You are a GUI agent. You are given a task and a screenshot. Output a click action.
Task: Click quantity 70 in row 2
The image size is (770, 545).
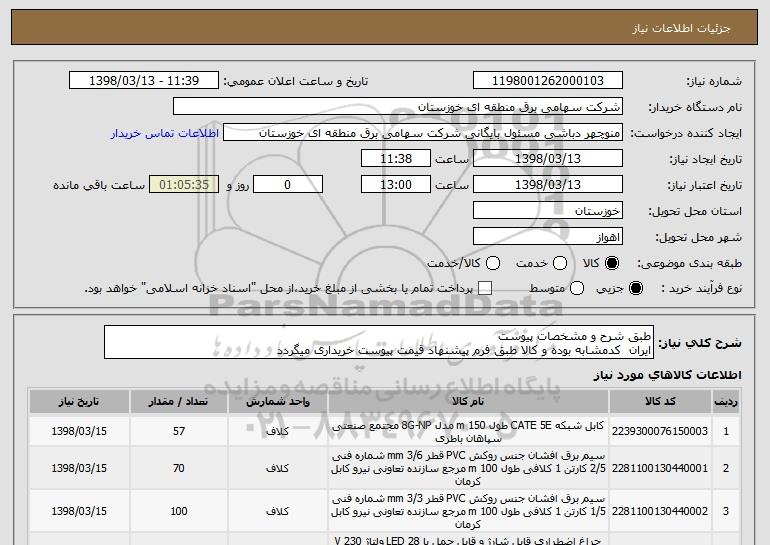pyautogui.click(x=179, y=468)
